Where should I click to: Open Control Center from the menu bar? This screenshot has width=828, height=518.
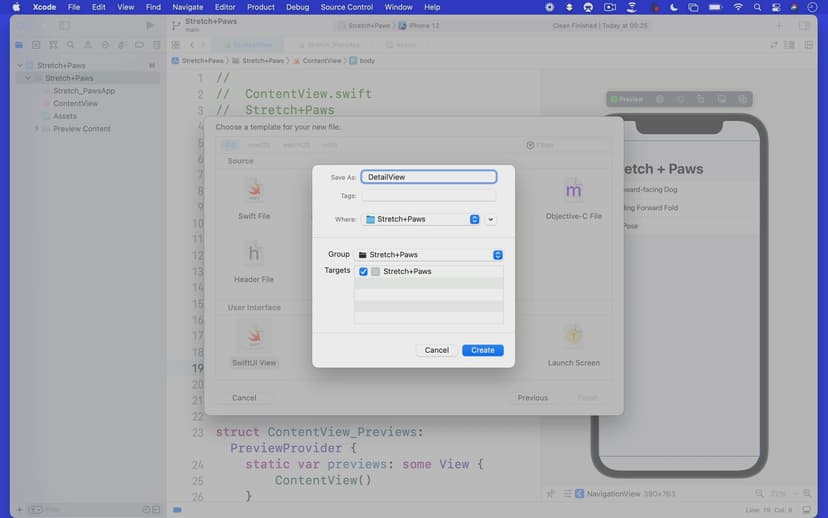pos(781,7)
